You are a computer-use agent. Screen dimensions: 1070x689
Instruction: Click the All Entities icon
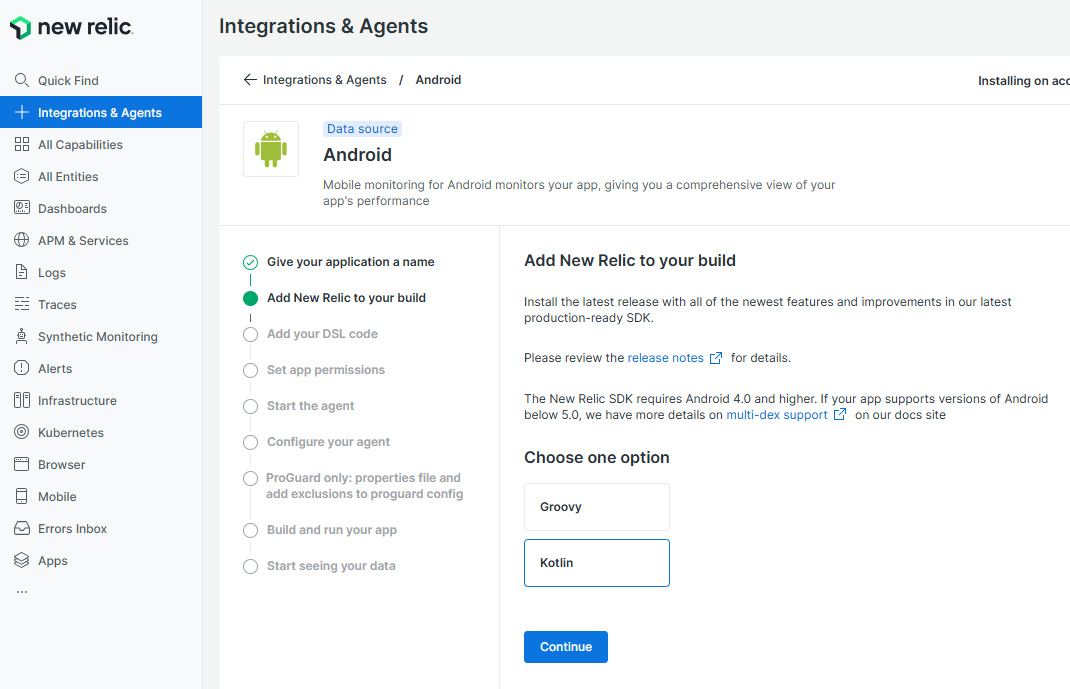[22, 177]
